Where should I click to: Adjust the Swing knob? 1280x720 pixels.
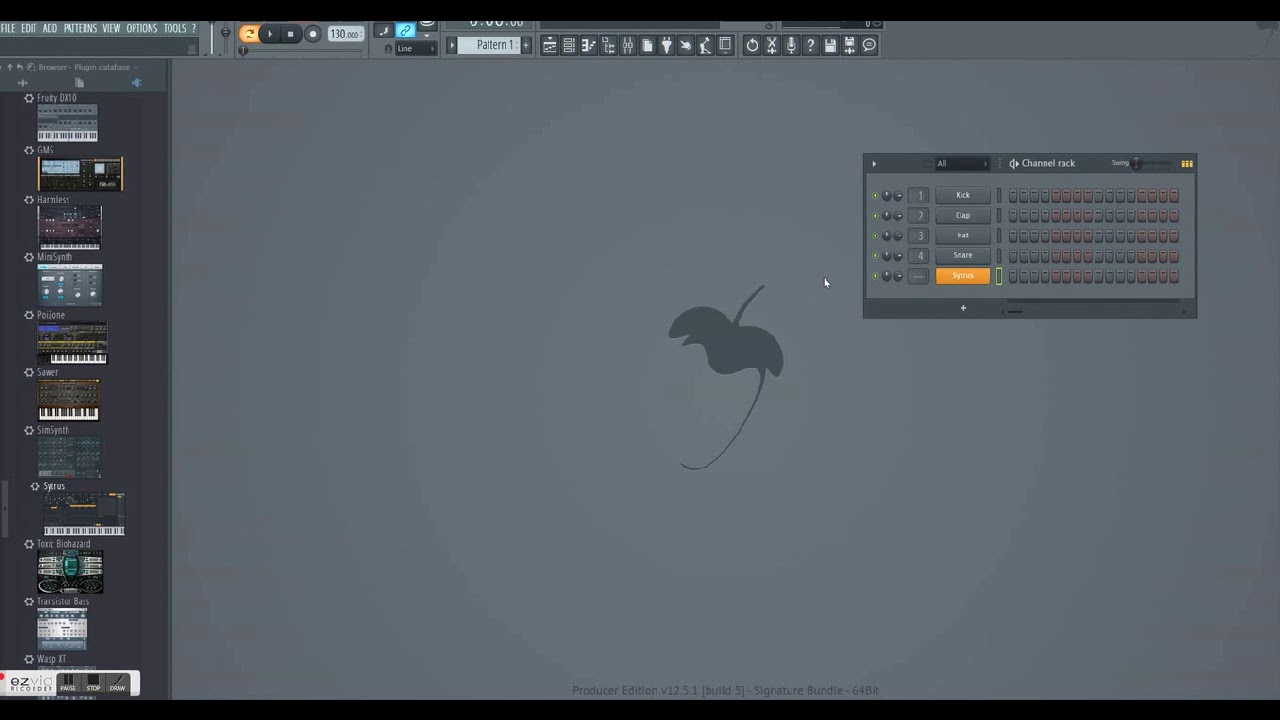[1136, 163]
